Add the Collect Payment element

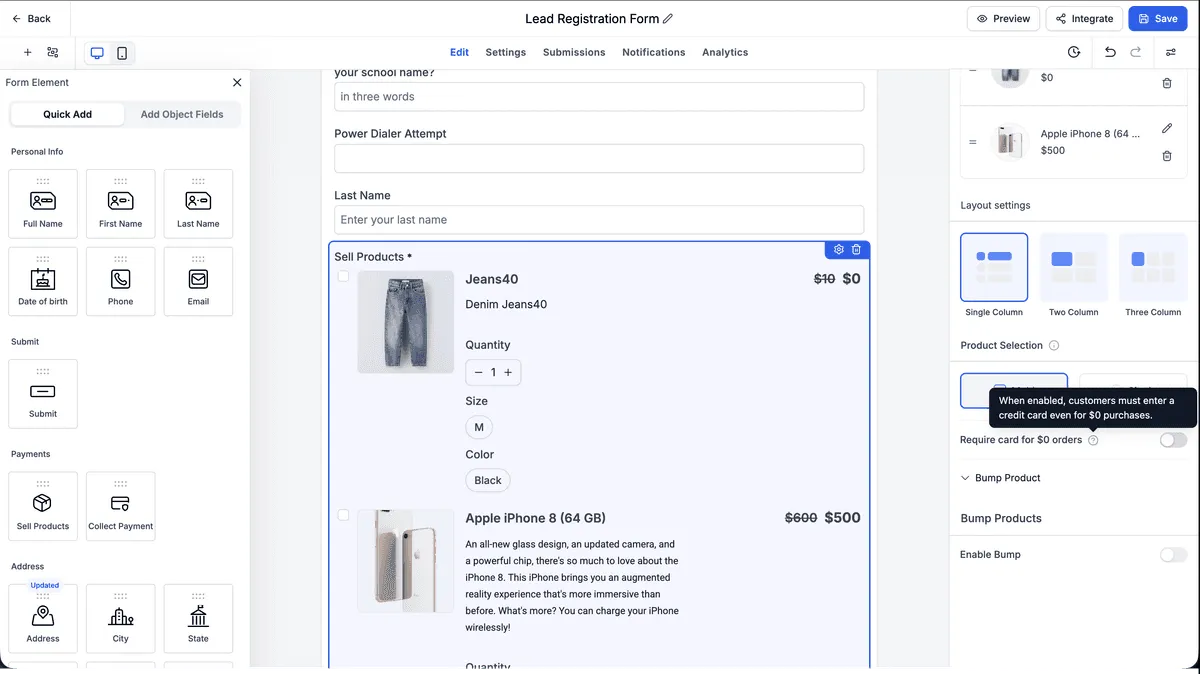tap(121, 506)
